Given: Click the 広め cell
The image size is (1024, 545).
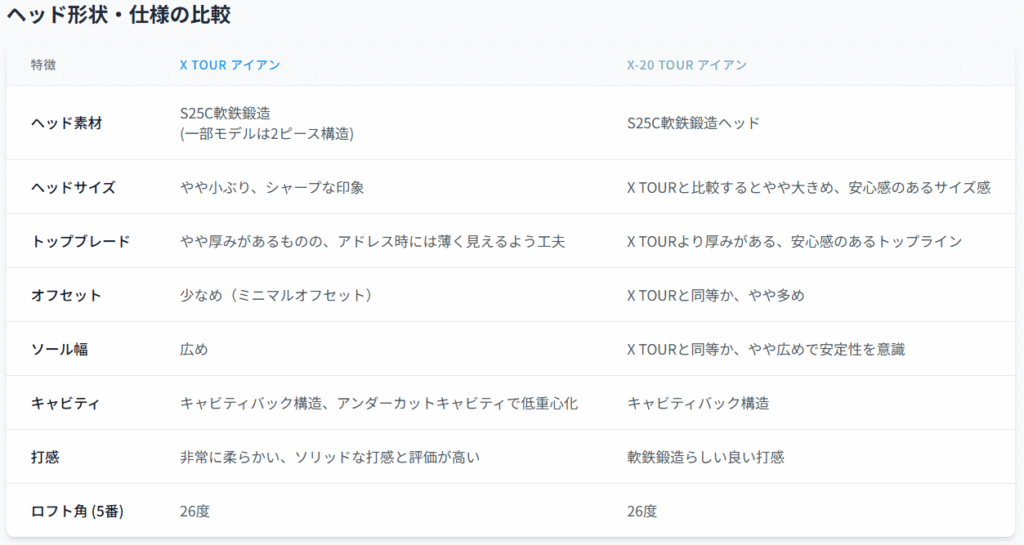Looking at the screenshot, I should (193, 349).
